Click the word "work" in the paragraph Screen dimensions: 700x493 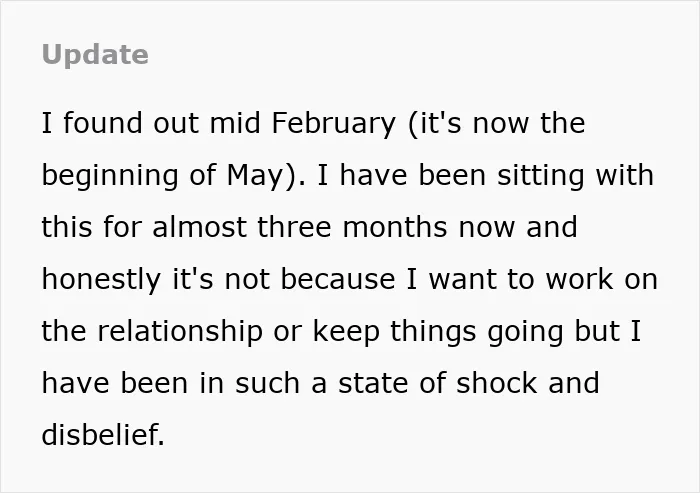[x=579, y=279]
